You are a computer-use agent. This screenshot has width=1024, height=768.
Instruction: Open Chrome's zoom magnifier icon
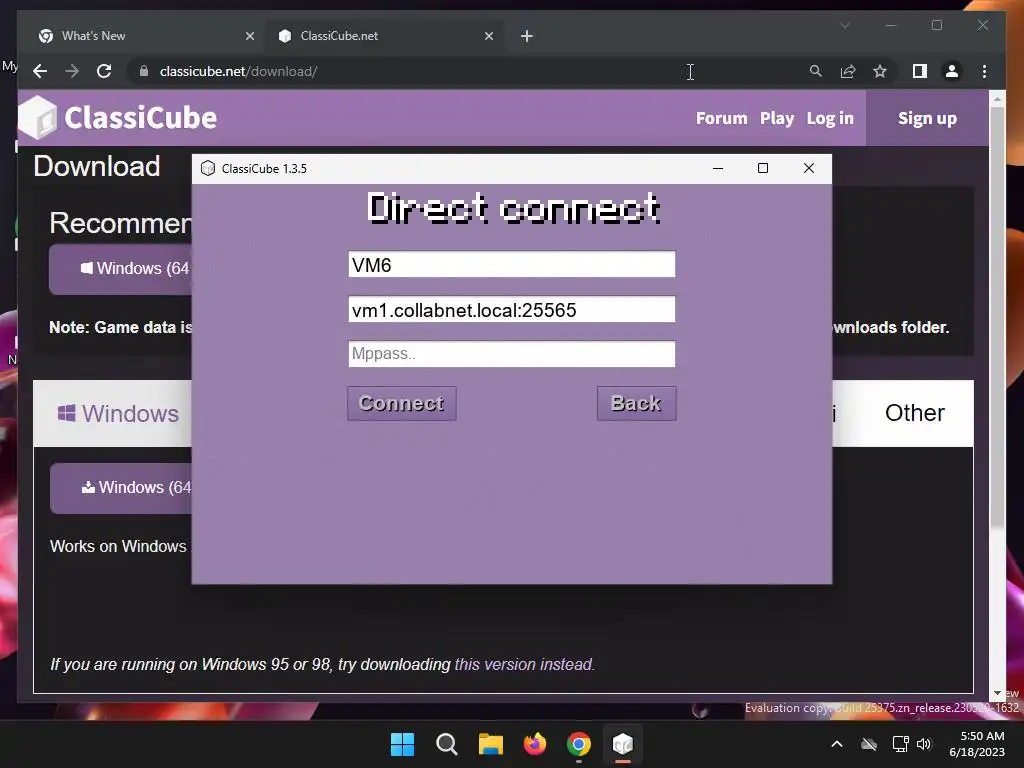816,71
